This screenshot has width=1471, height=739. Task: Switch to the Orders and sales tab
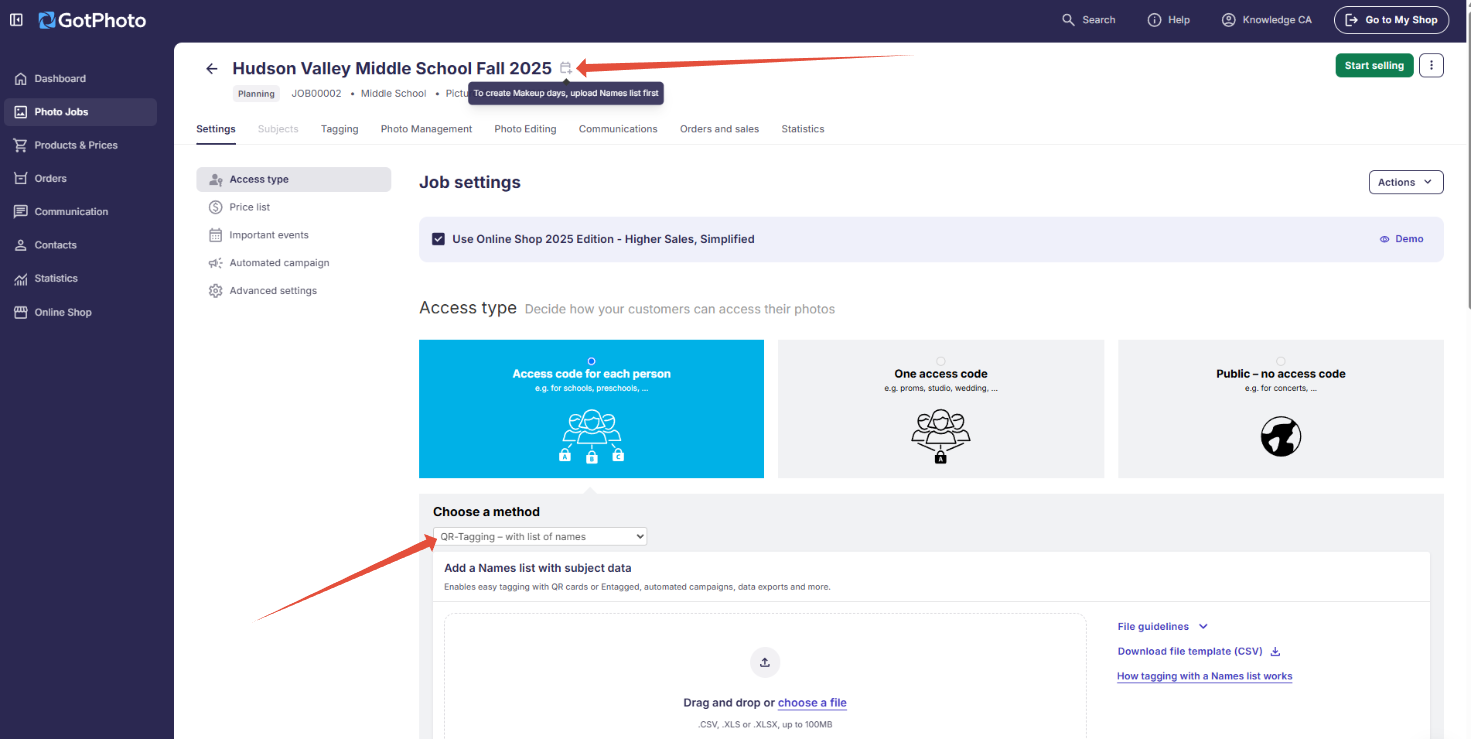719,129
